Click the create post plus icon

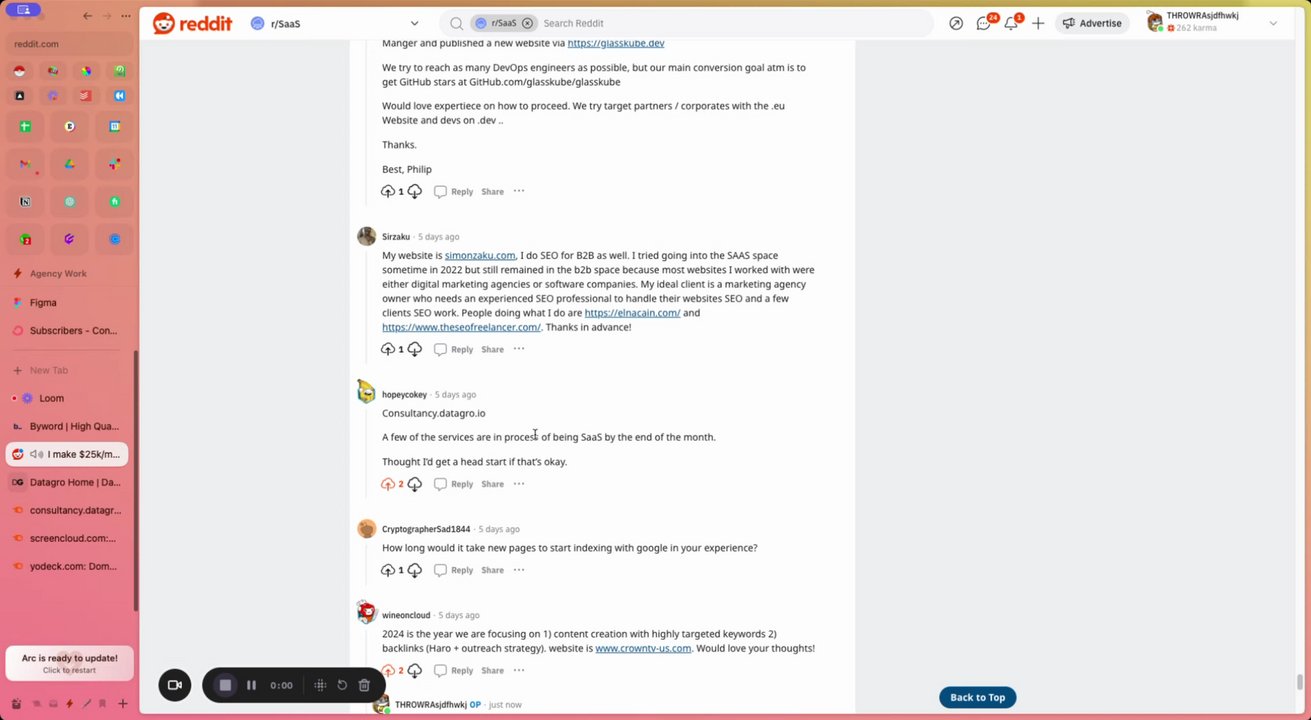pyautogui.click(x=1038, y=23)
